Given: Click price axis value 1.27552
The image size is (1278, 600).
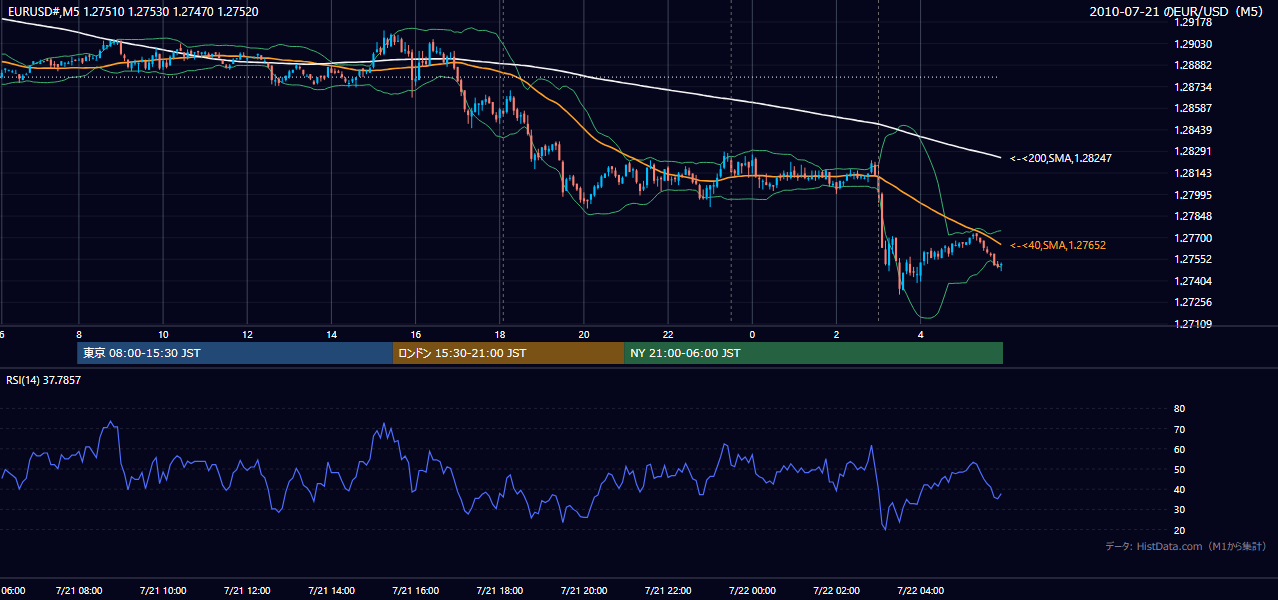Looking at the screenshot, I should (1193, 259).
